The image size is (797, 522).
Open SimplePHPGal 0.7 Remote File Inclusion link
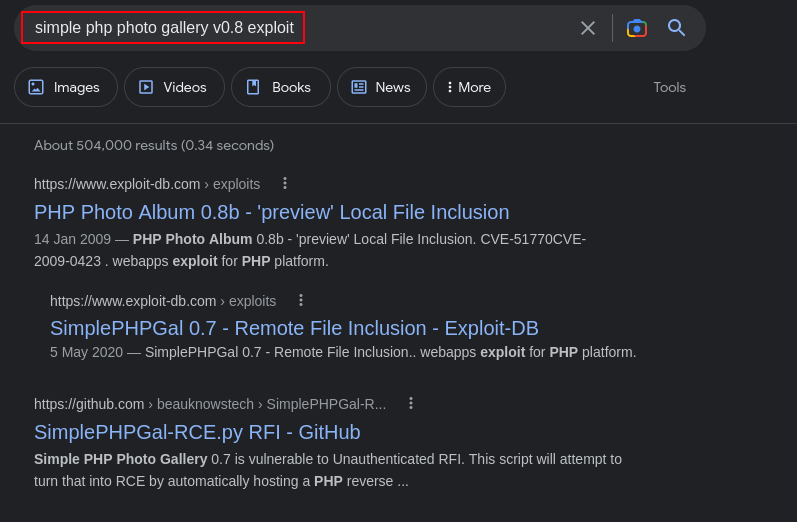pyautogui.click(x=294, y=328)
